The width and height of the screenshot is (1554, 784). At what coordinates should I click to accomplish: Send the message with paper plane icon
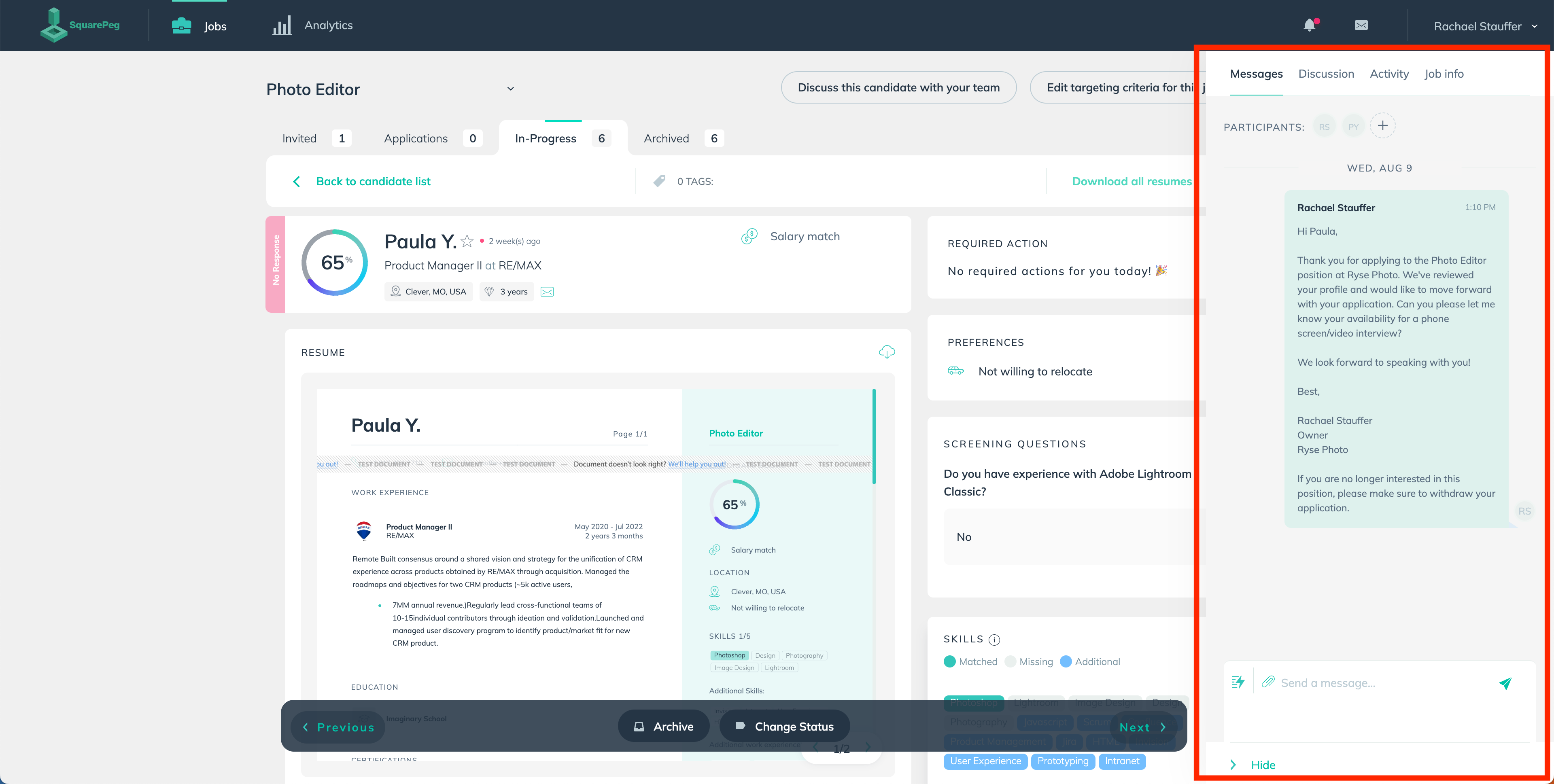coord(1505,683)
